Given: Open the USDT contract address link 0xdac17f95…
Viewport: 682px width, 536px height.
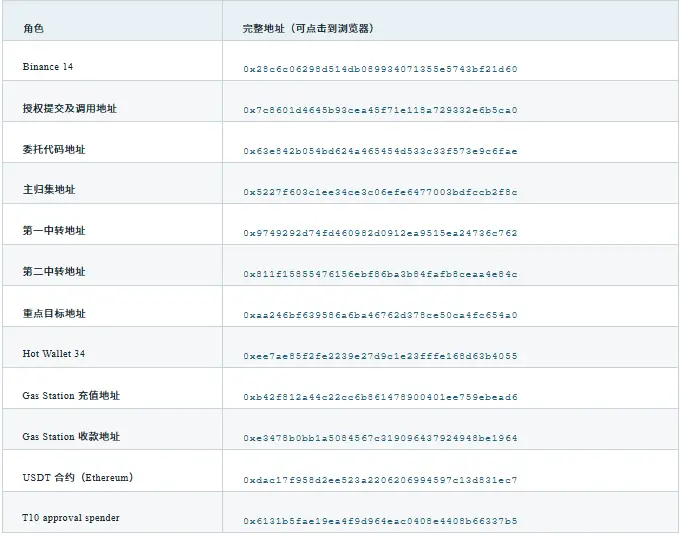Looking at the screenshot, I should (x=380, y=480).
